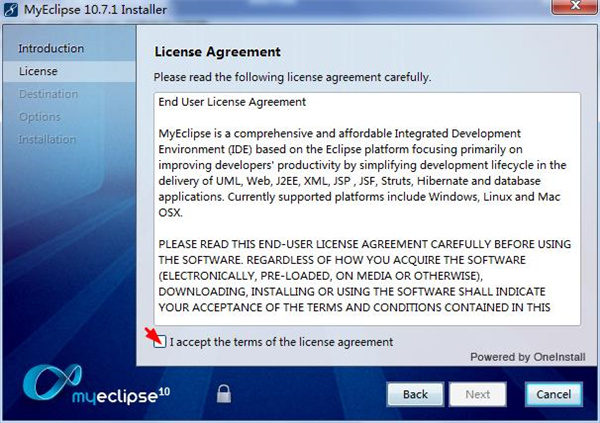Select the Introduction step in the sidebar

51,49
